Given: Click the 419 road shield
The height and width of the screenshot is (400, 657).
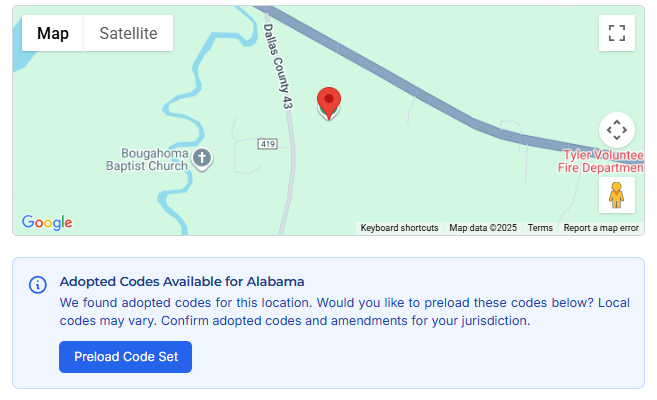Looking at the screenshot, I should (x=267, y=145).
